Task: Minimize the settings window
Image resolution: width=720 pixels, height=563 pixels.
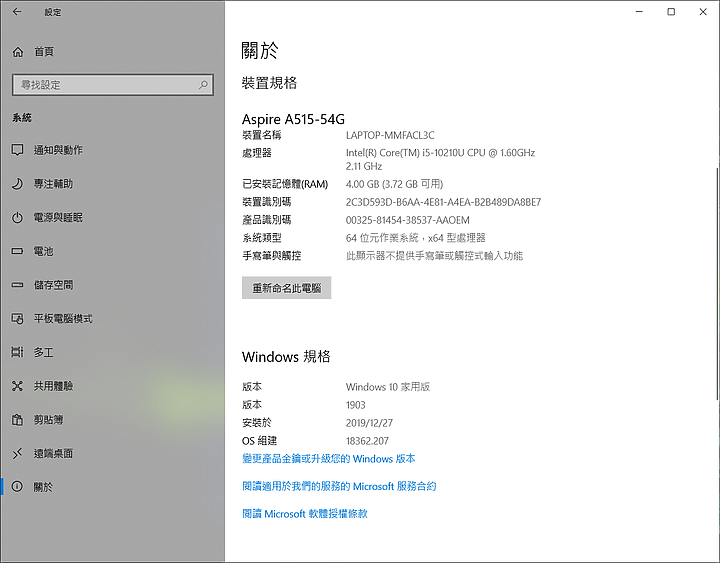Action: tap(639, 12)
